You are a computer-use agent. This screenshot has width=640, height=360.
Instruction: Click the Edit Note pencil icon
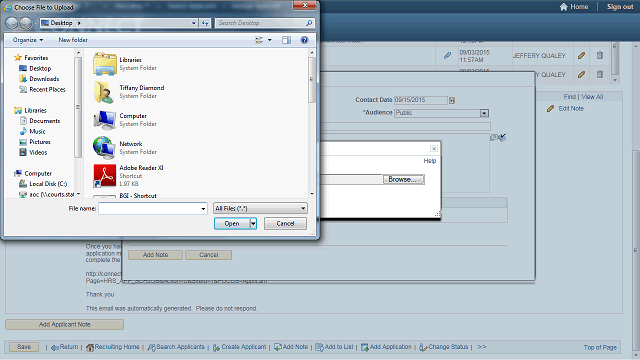coord(550,109)
